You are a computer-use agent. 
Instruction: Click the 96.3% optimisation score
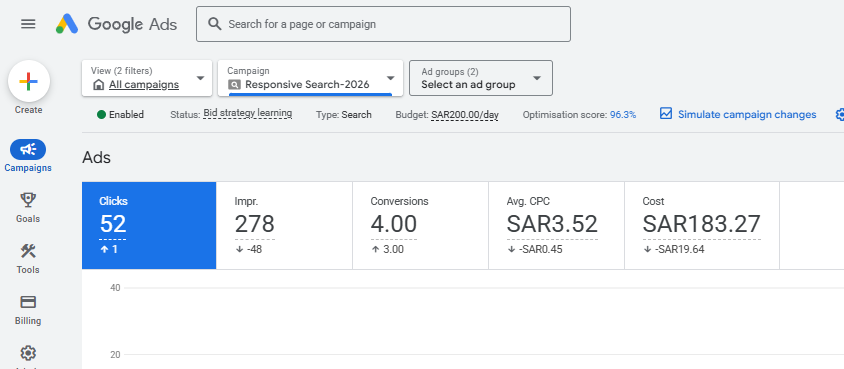click(623, 115)
